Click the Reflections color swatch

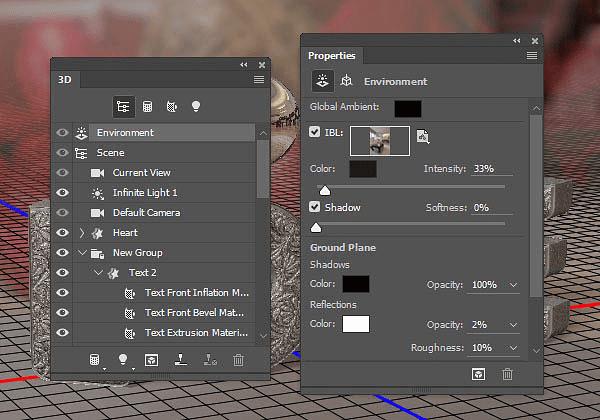pos(356,324)
